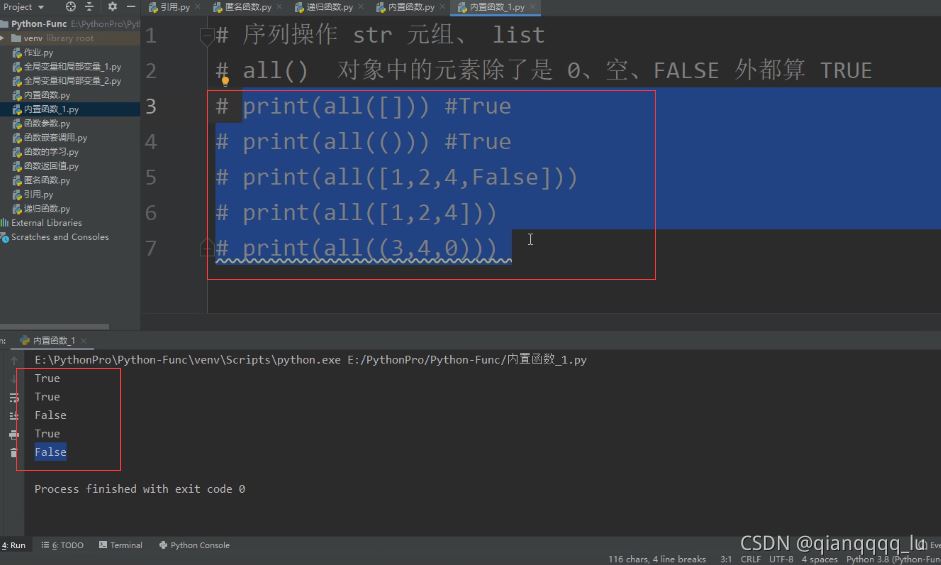The height and width of the screenshot is (565, 941).
Task: Click the collapse all icon in Project panel
Action: tap(89, 7)
